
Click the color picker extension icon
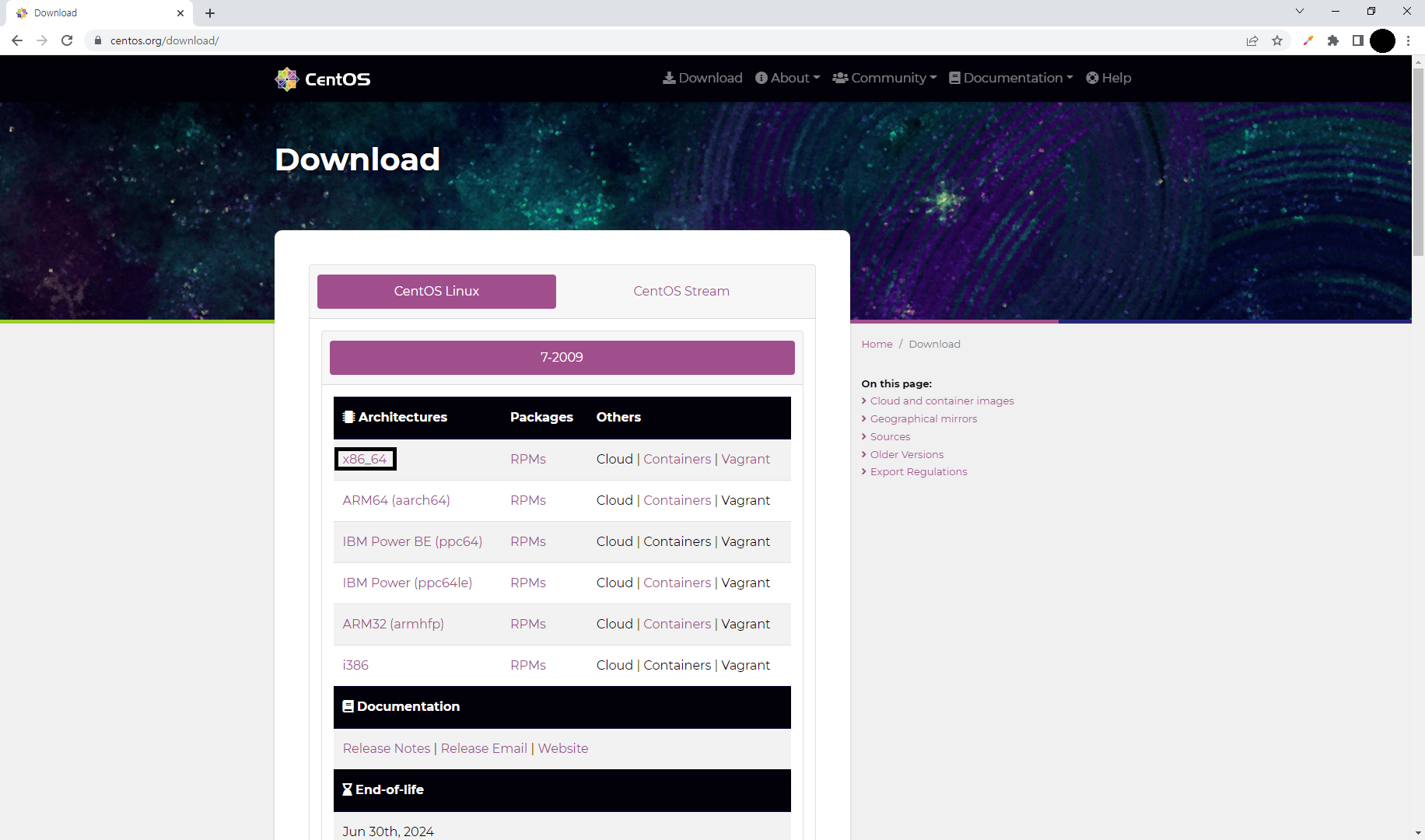pyautogui.click(x=1308, y=40)
